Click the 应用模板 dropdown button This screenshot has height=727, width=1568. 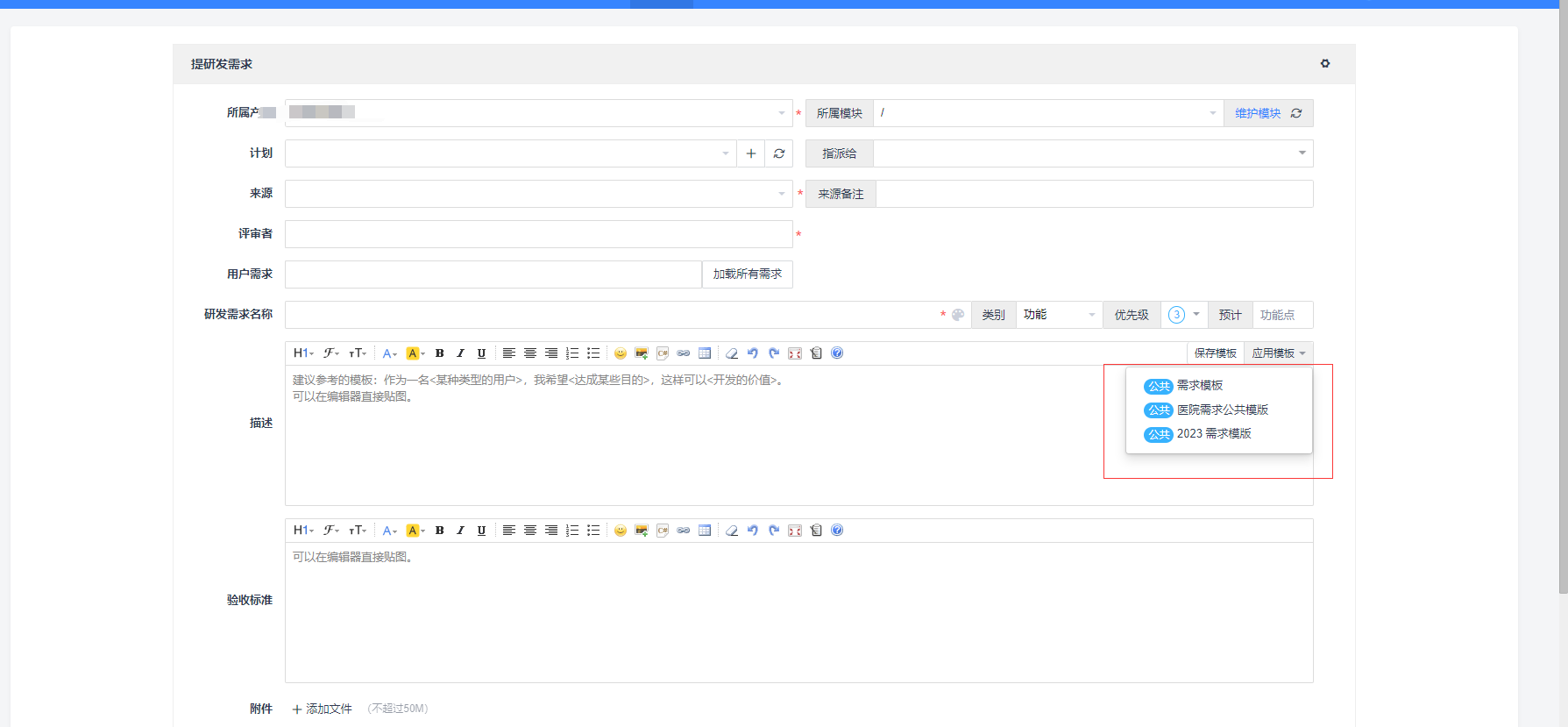1279,353
